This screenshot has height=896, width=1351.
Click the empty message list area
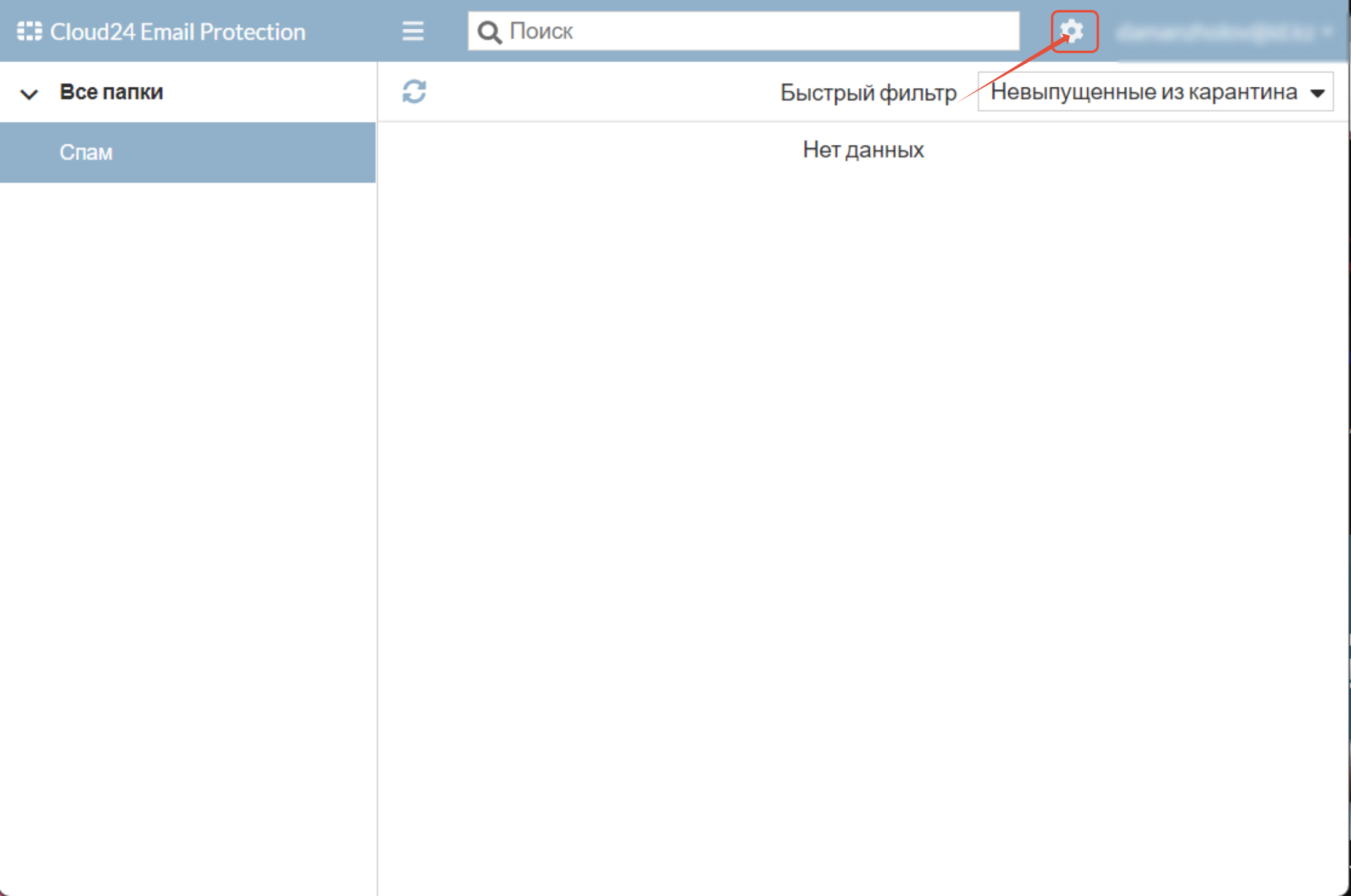(863, 500)
